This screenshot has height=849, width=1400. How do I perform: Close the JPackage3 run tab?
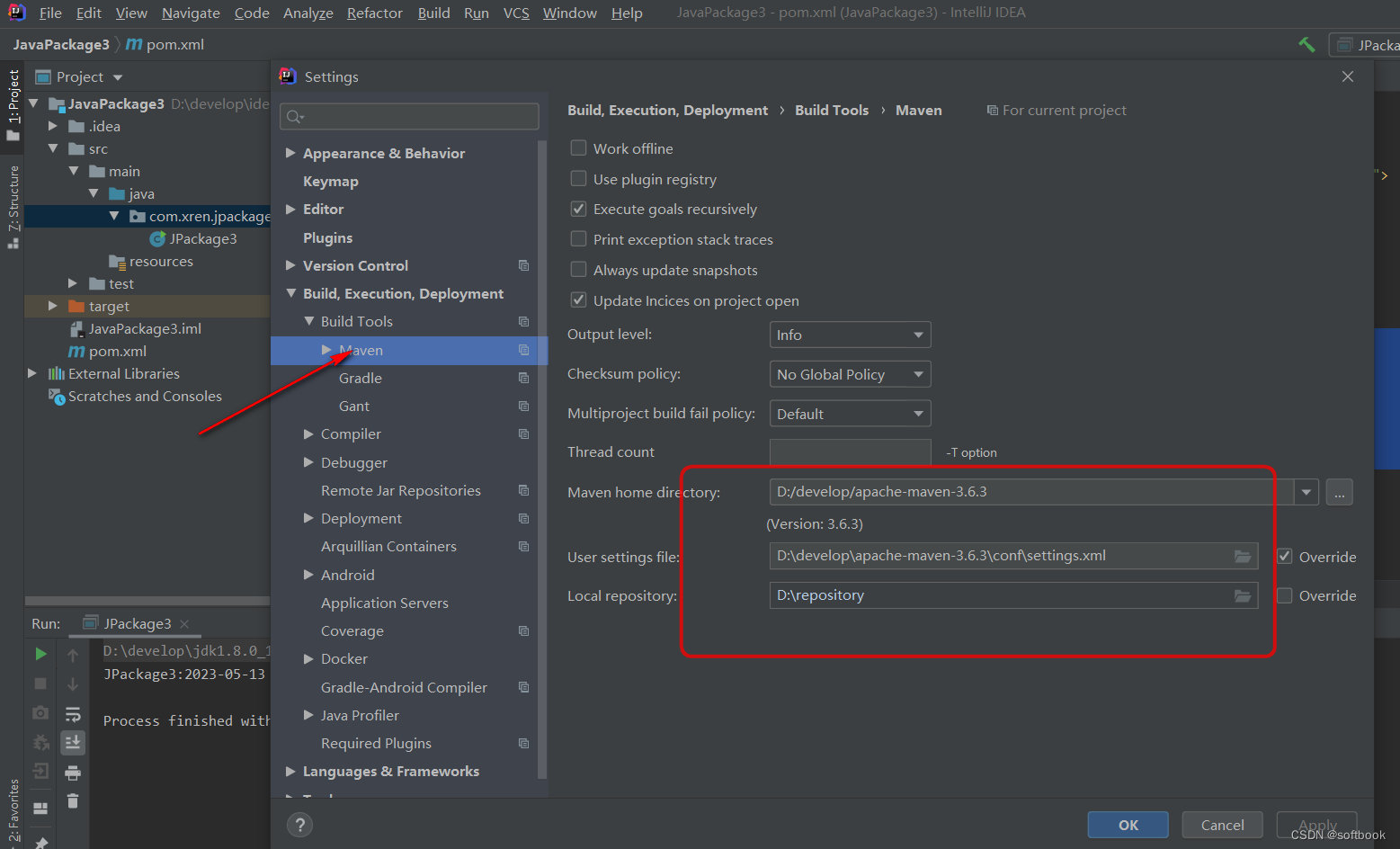coord(184,623)
